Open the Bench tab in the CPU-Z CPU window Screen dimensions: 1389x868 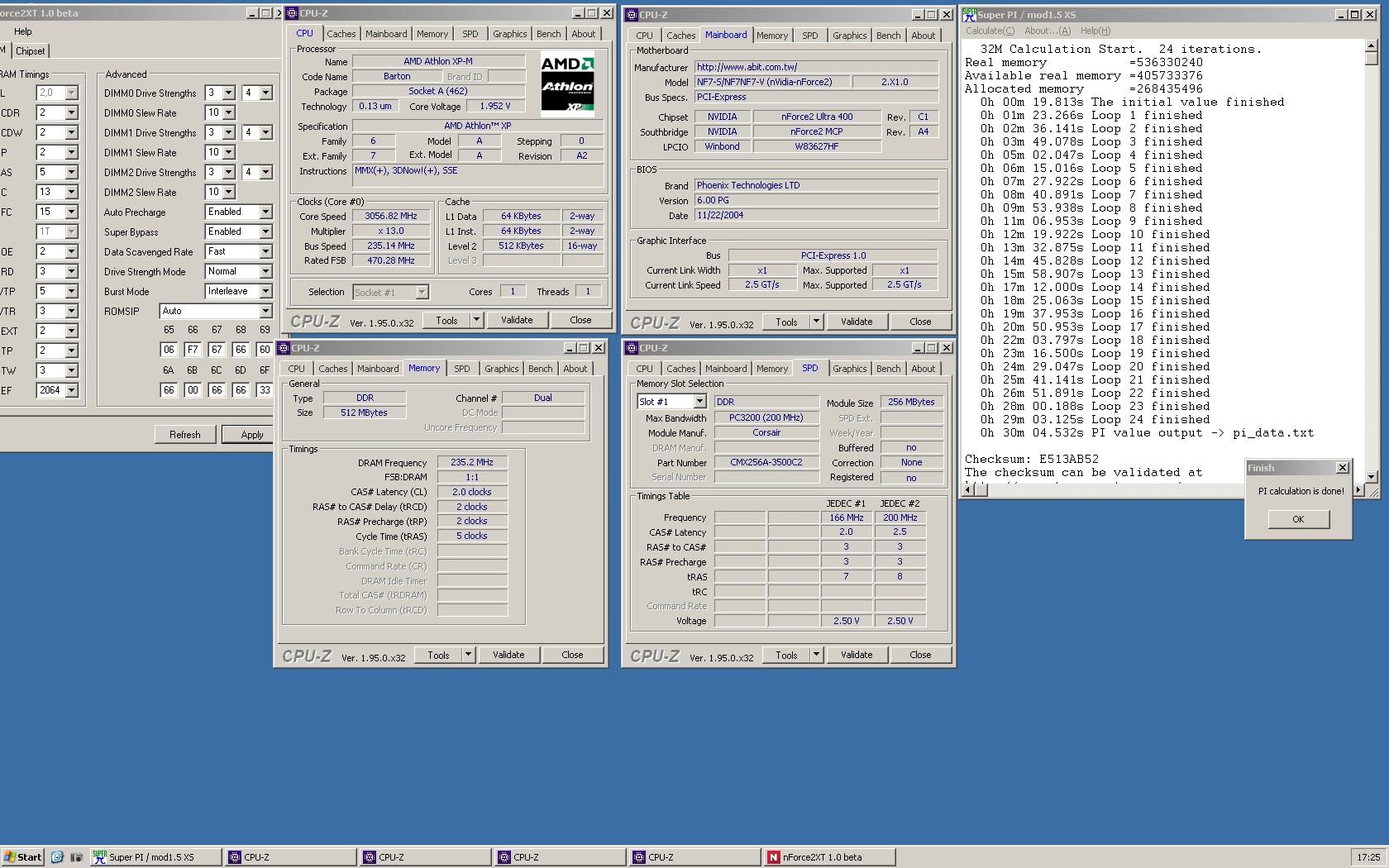click(x=548, y=34)
